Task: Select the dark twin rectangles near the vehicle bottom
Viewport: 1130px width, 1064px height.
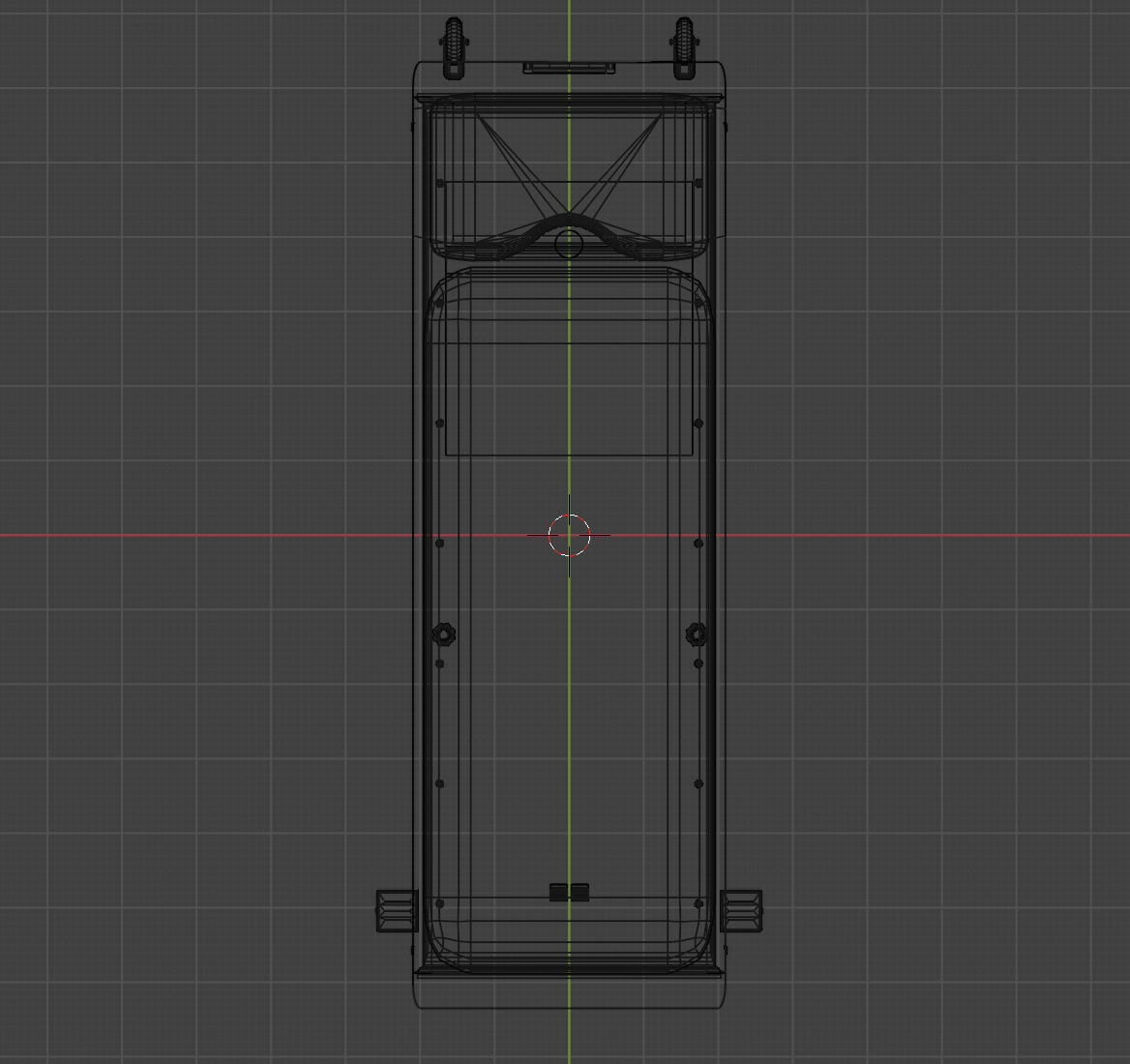Action: point(569,892)
